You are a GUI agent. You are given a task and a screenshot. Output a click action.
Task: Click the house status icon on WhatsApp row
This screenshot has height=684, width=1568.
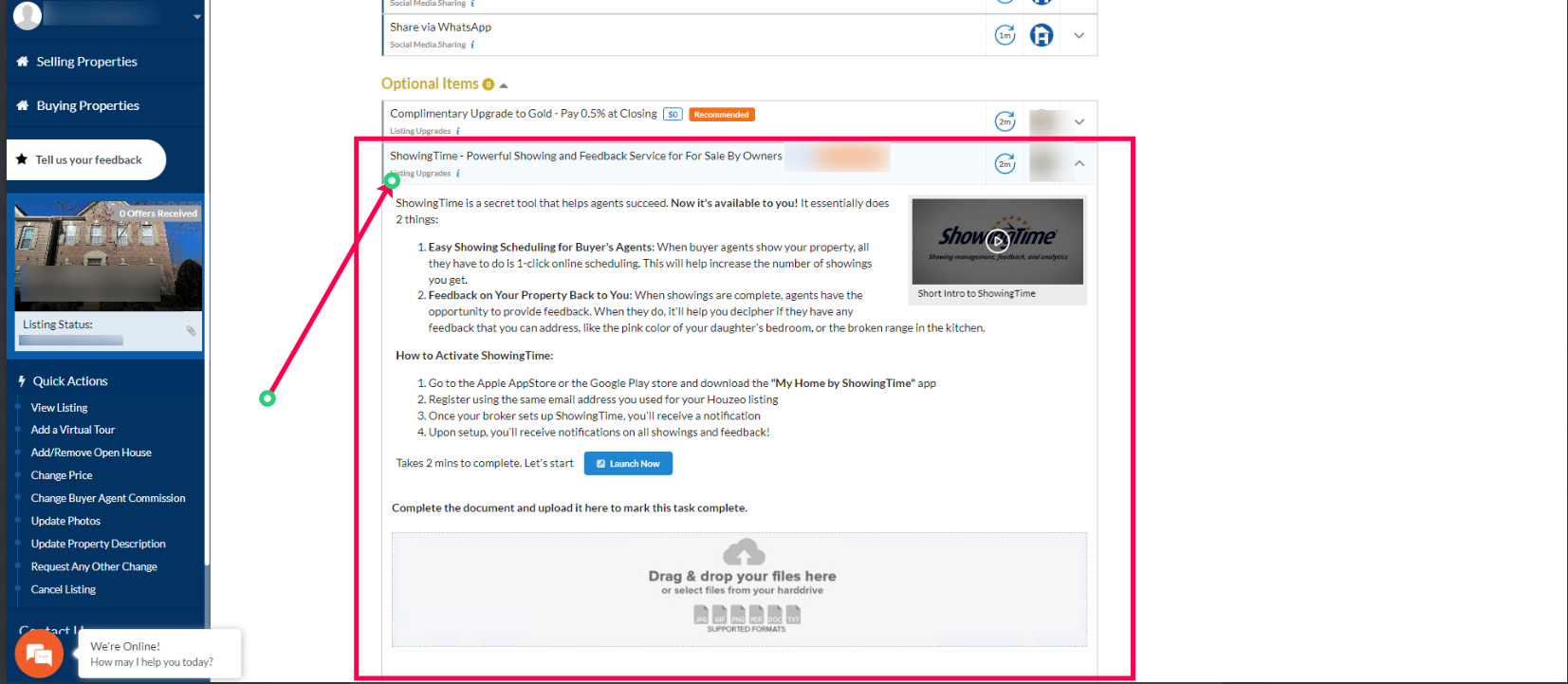[x=1042, y=35]
